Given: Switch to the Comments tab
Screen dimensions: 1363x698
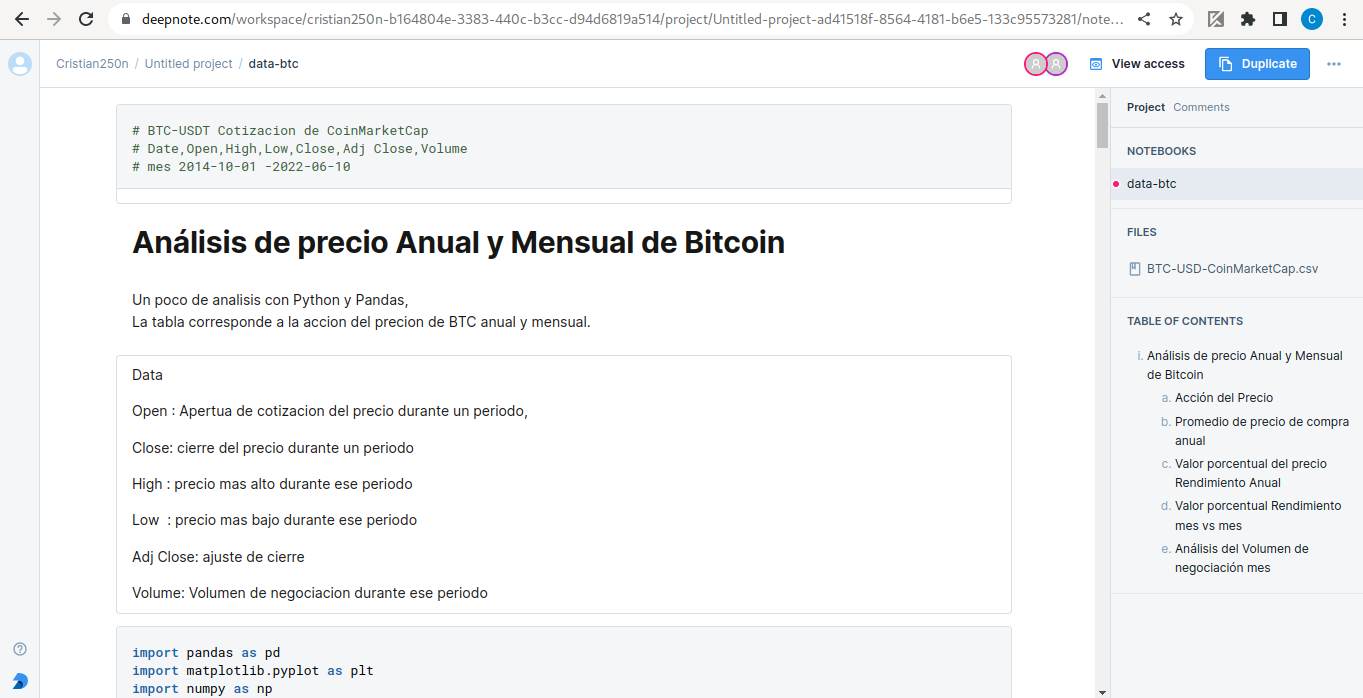Looking at the screenshot, I should point(1201,107).
